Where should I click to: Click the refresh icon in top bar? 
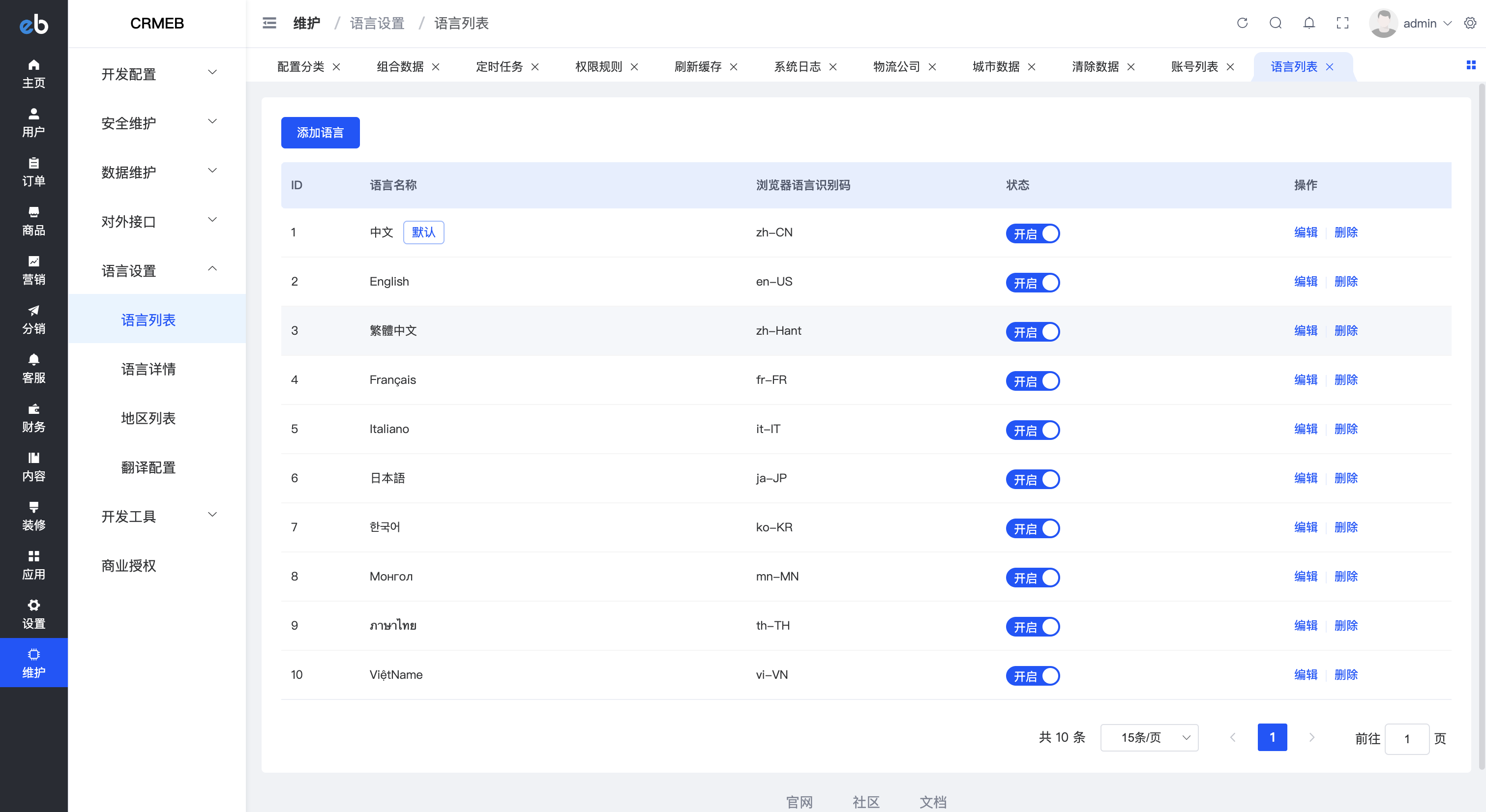(1242, 23)
